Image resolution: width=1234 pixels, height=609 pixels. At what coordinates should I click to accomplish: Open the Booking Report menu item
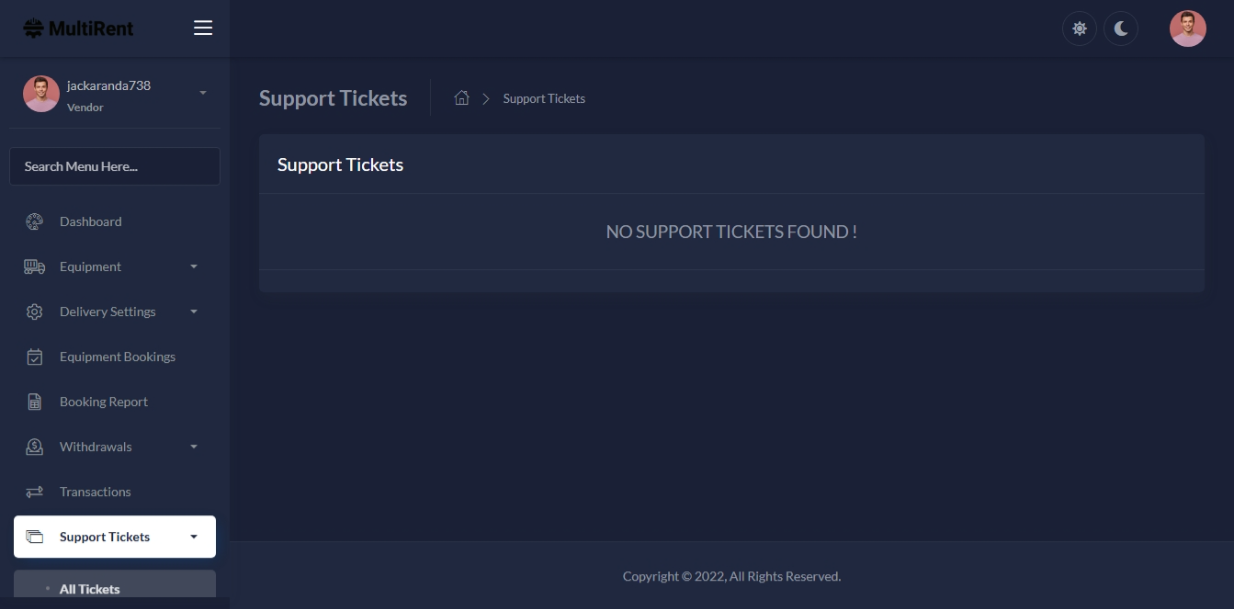[103, 402]
